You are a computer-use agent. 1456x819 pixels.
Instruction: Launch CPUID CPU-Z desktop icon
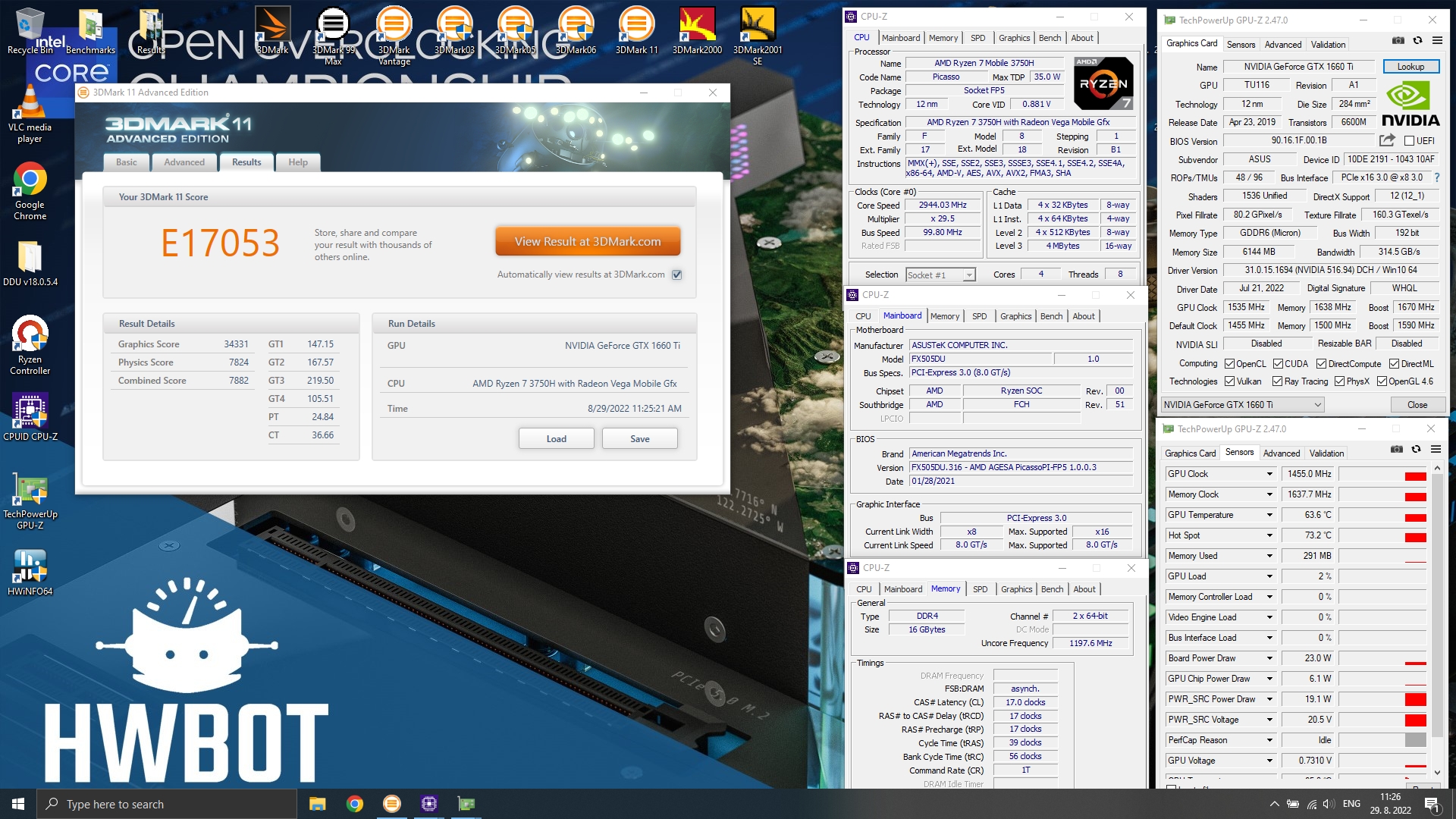click(30, 417)
